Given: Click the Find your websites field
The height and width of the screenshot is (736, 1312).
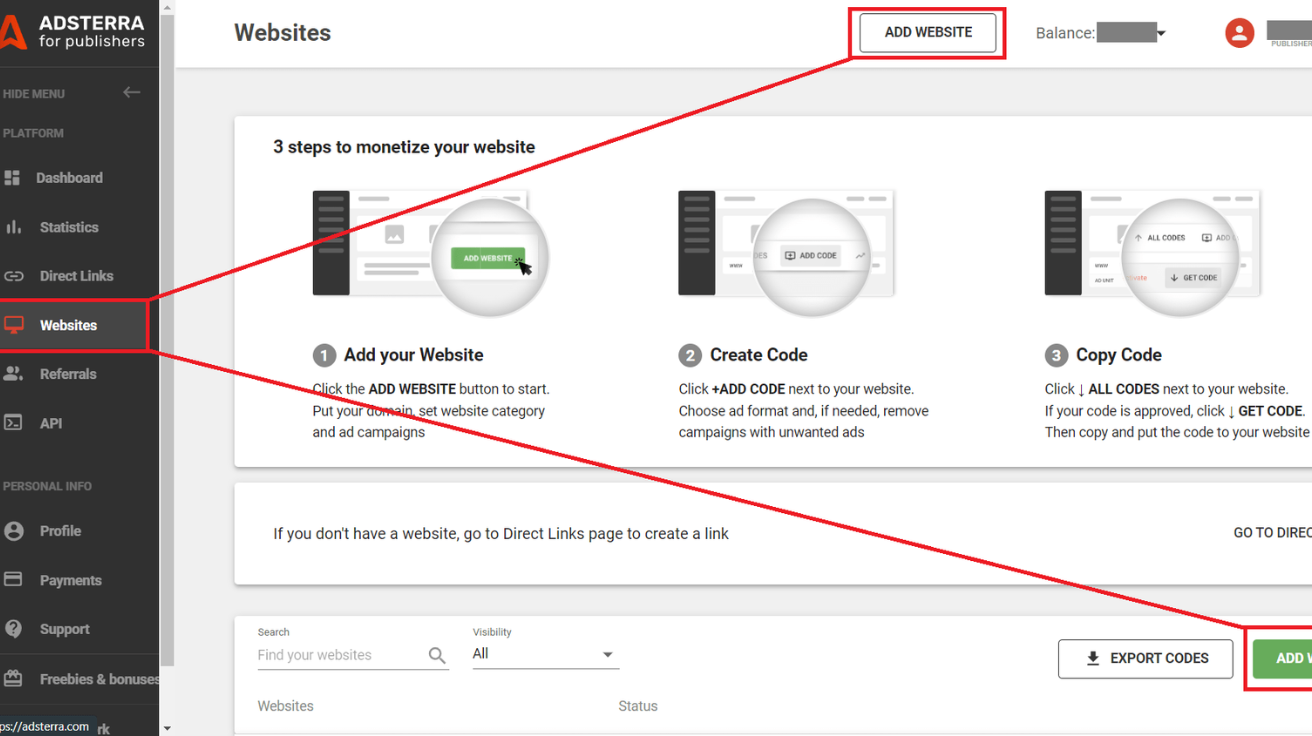Looking at the screenshot, I should pos(340,656).
